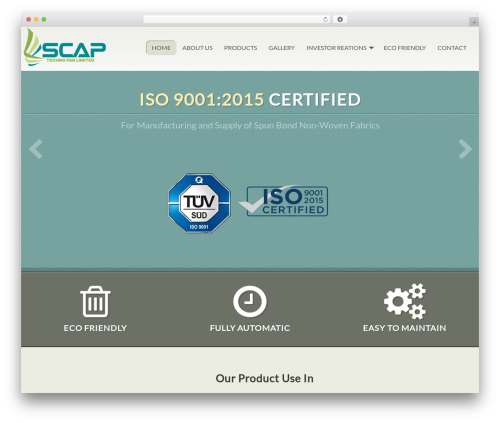Select the ECO FRIENDLY label text
This screenshot has height=423, width=500.
(x=95, y=328)
